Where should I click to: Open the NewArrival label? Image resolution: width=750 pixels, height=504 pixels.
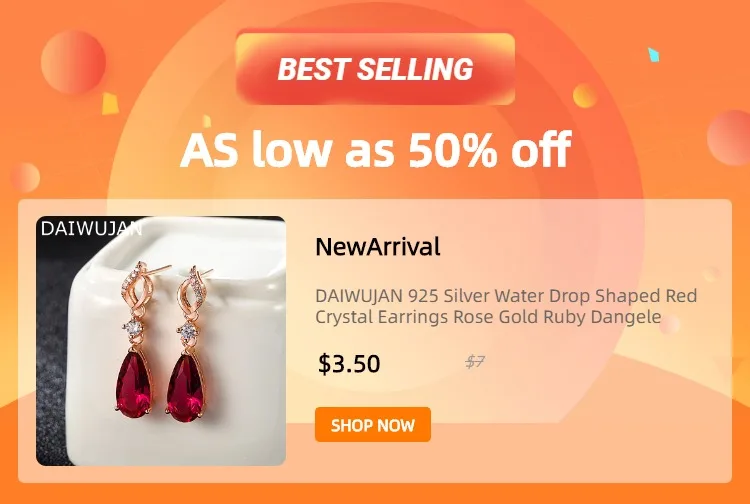tap(377, 247)
